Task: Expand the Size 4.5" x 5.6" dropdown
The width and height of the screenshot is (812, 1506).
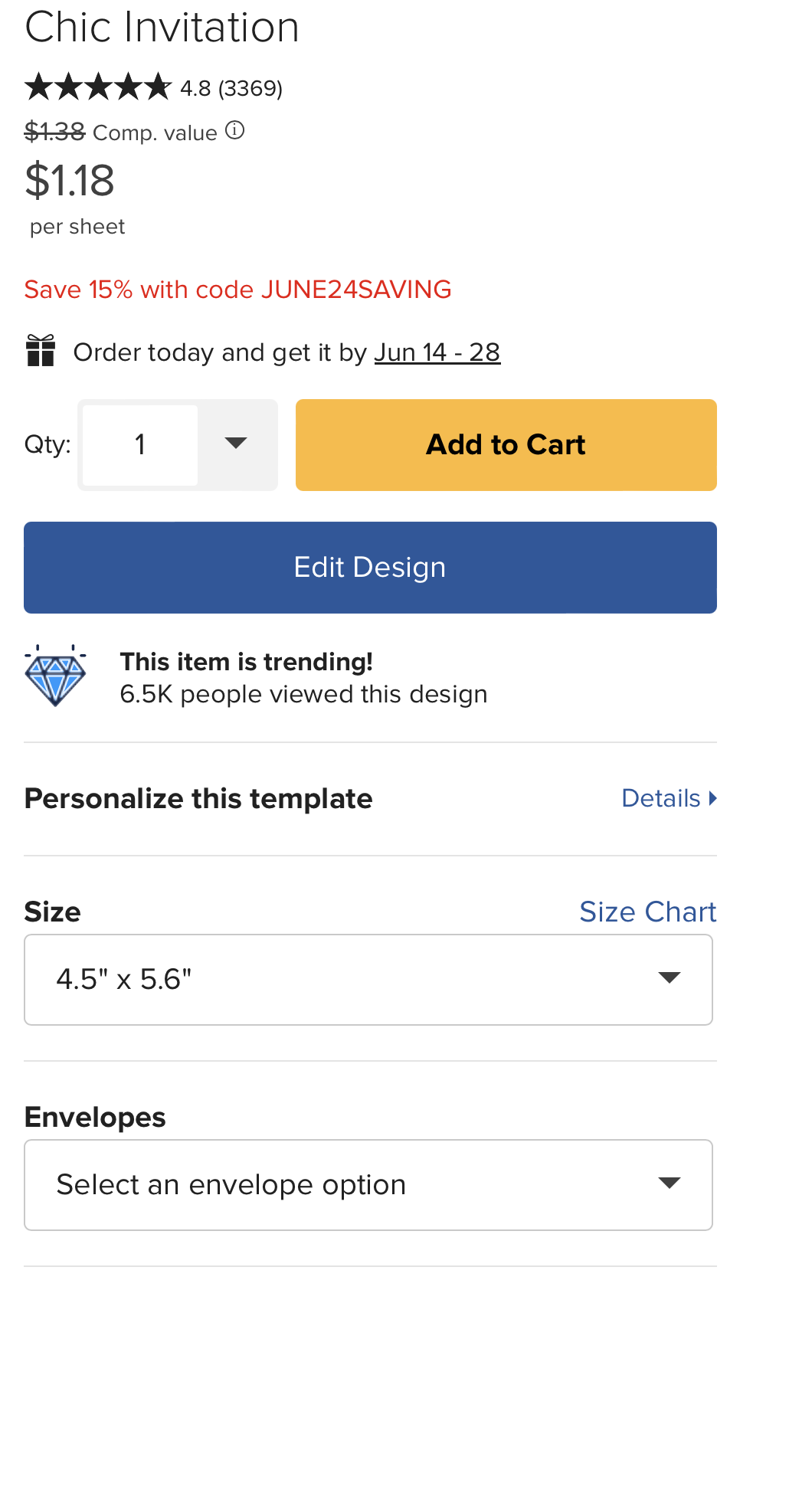Action: 368,980
